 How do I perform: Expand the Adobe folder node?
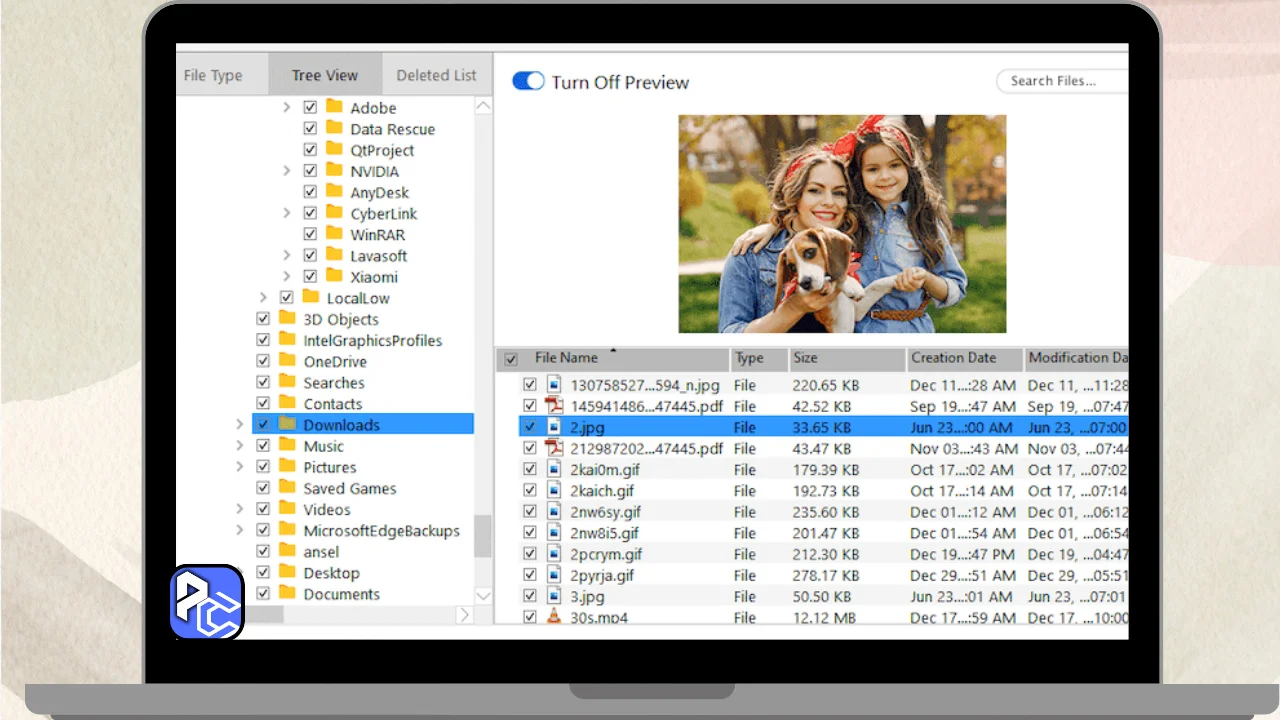(286, 107)
